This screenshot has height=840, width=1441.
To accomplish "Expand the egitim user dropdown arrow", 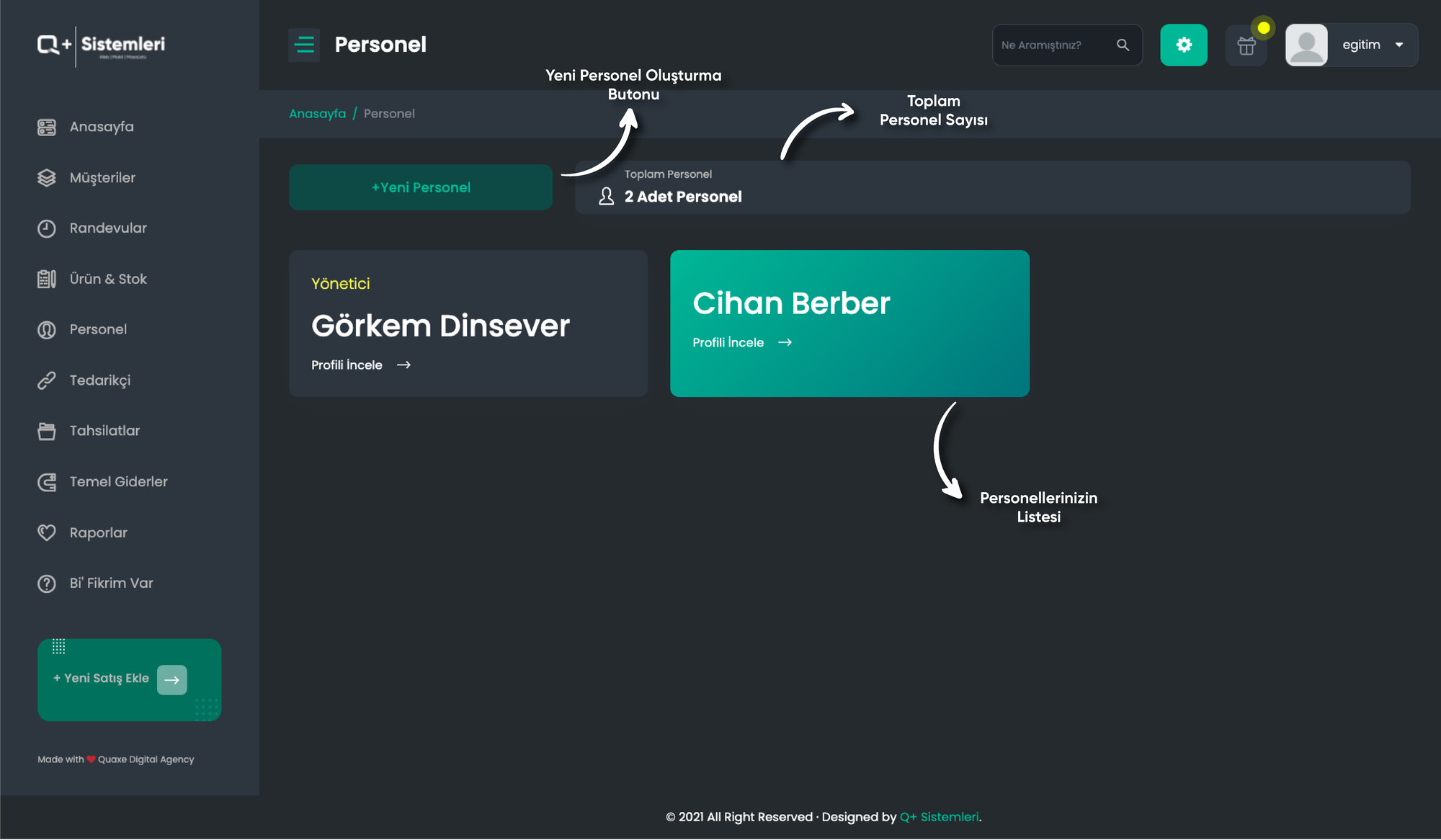I will point(1399,45).
